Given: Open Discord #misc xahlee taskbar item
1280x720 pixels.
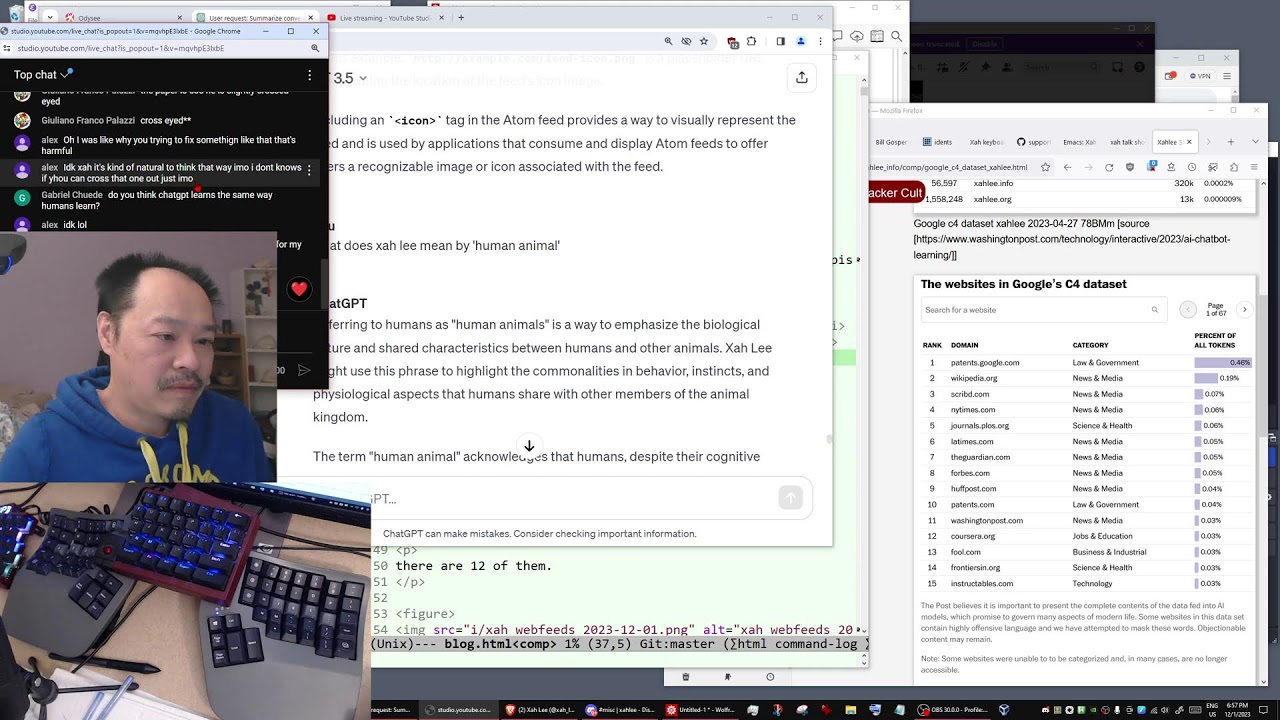Looking at the screenshot, I should pos(623,709).
